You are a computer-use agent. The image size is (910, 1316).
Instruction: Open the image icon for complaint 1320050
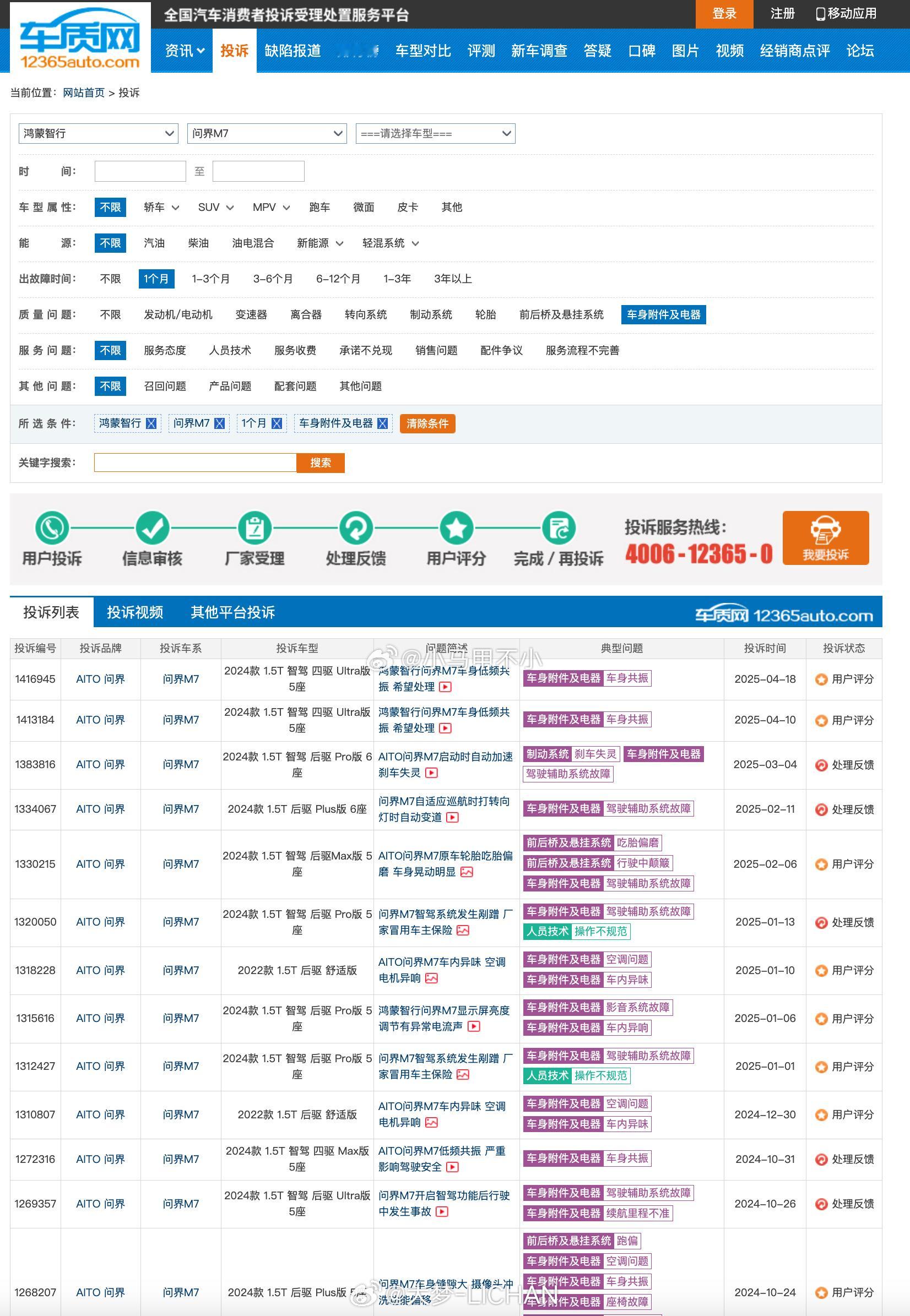463,930
